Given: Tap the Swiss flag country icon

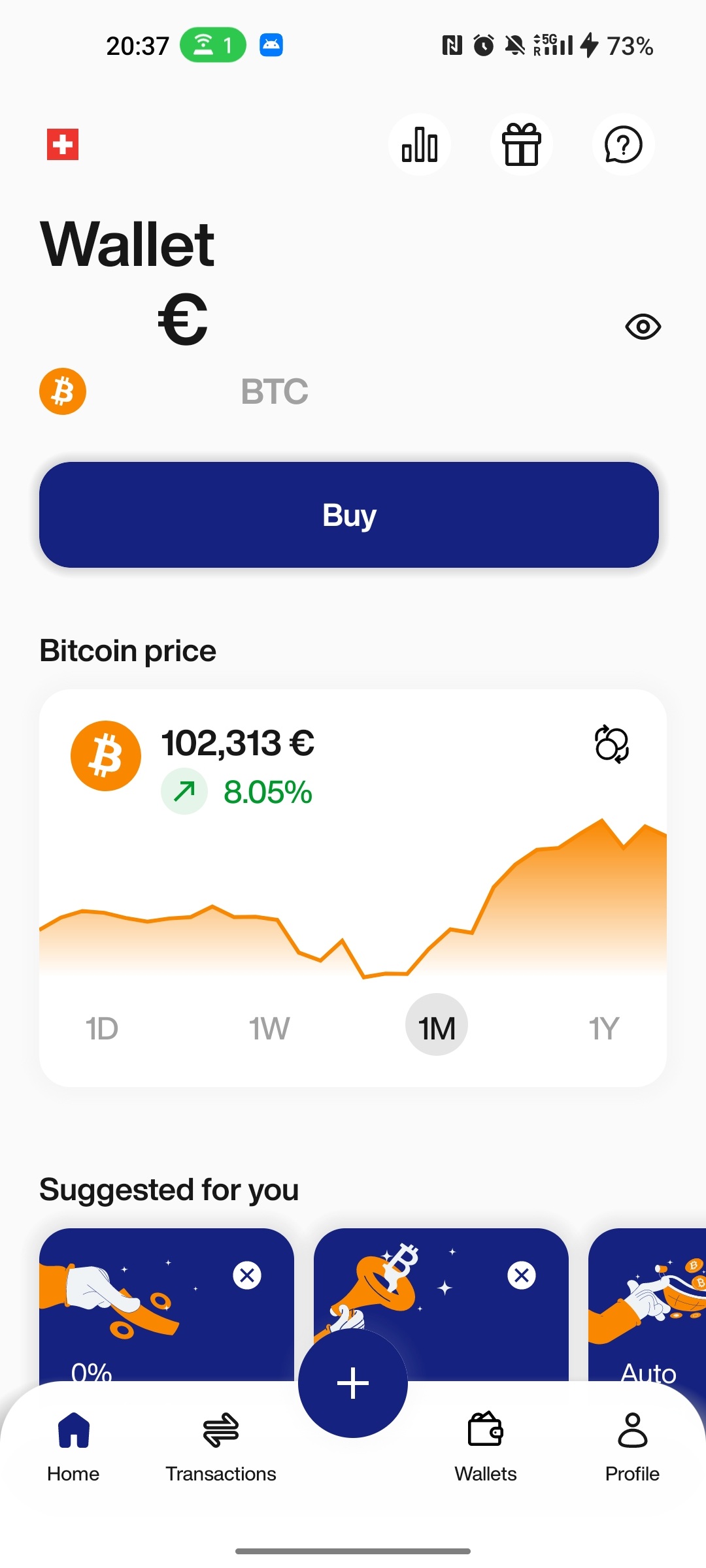Looking at the screenshot, I should (63, 144).
